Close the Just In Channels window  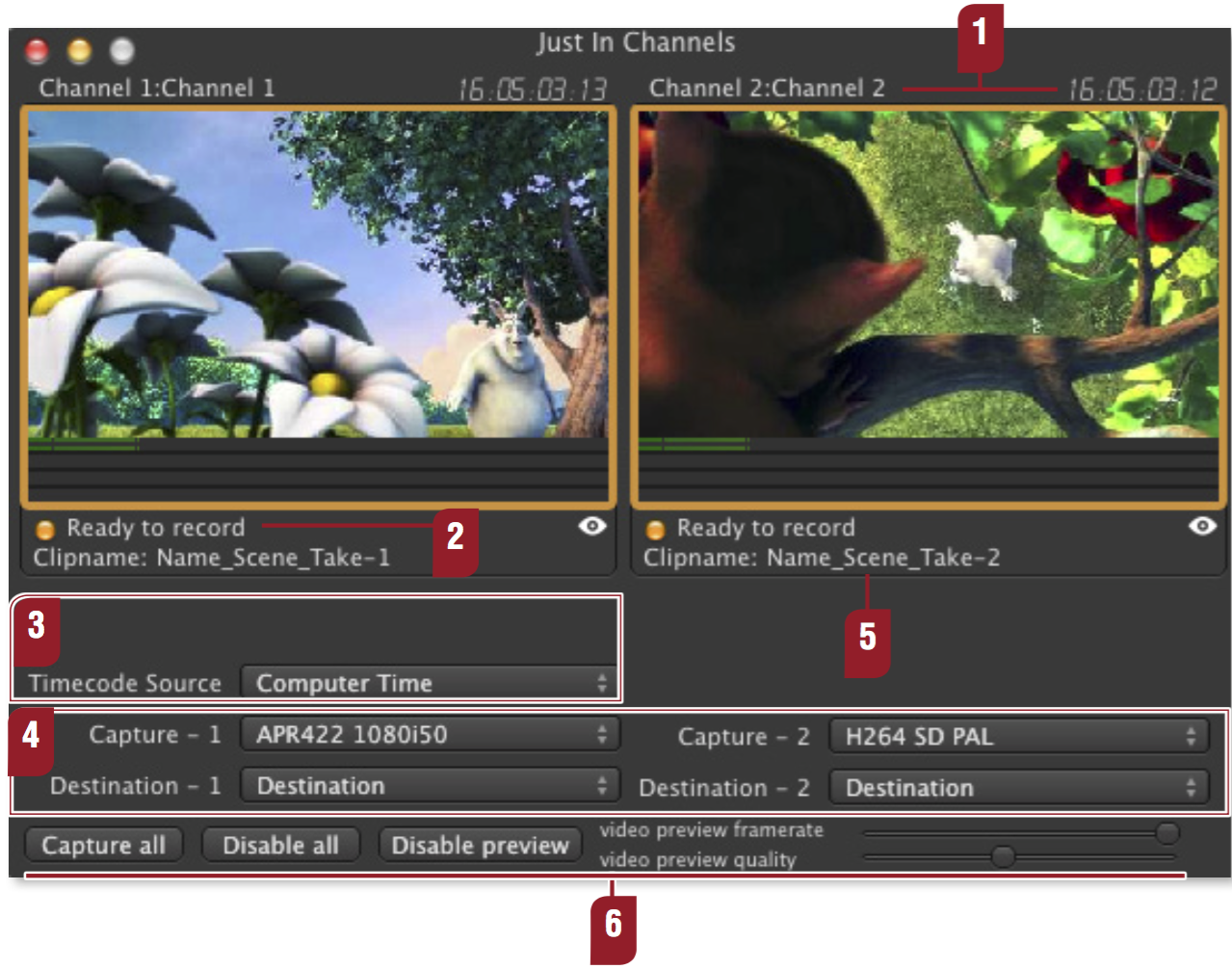(38, 50)
